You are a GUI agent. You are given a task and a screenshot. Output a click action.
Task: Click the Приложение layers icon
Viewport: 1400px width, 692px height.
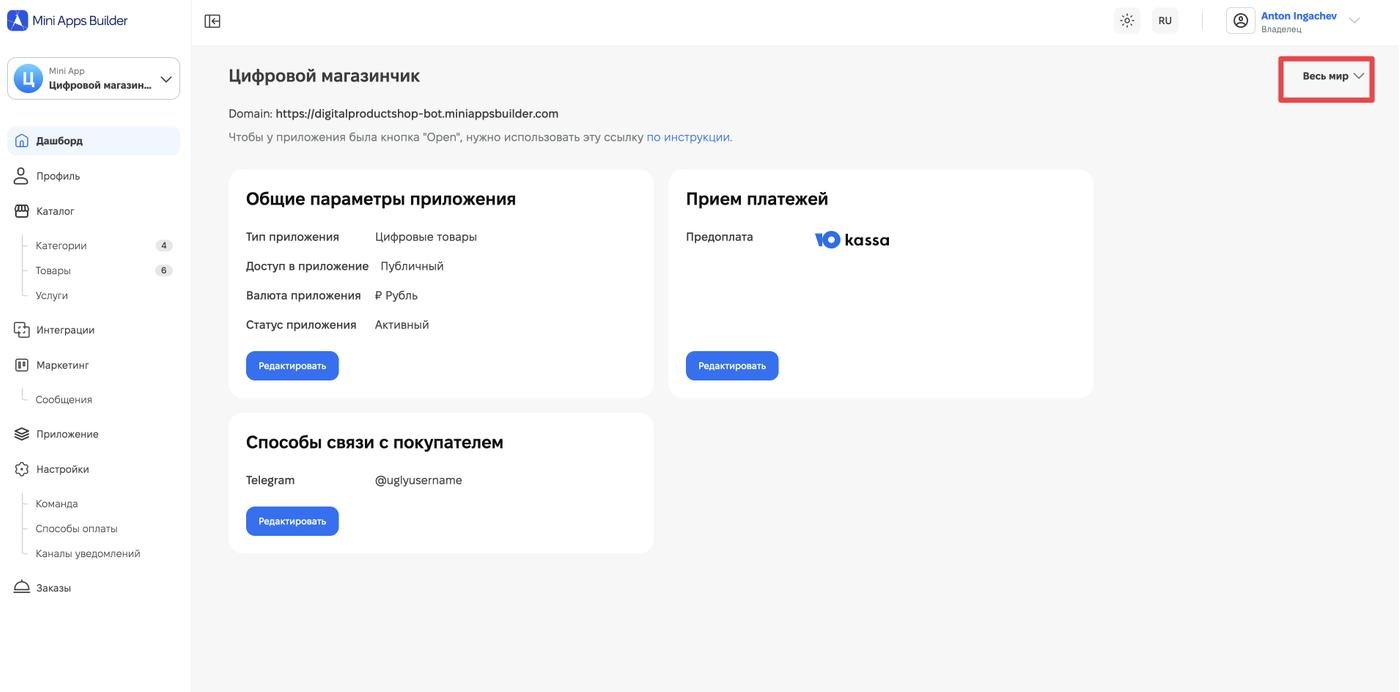pyautogui.click(x=21, y=434)
